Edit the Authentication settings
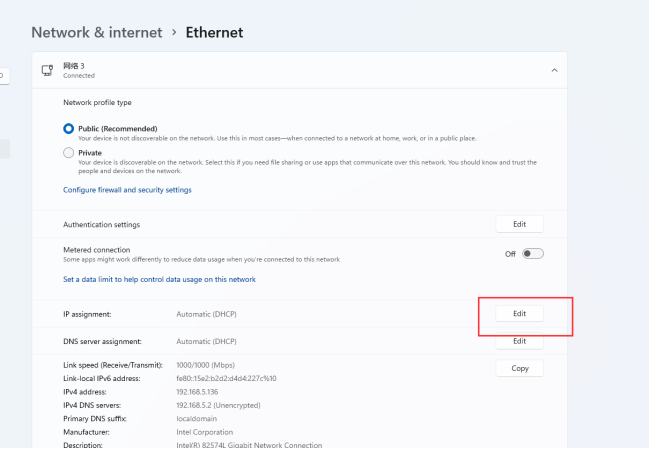This screenshot has width=649, height=449. pyautogui.click(x=519, y=224)
